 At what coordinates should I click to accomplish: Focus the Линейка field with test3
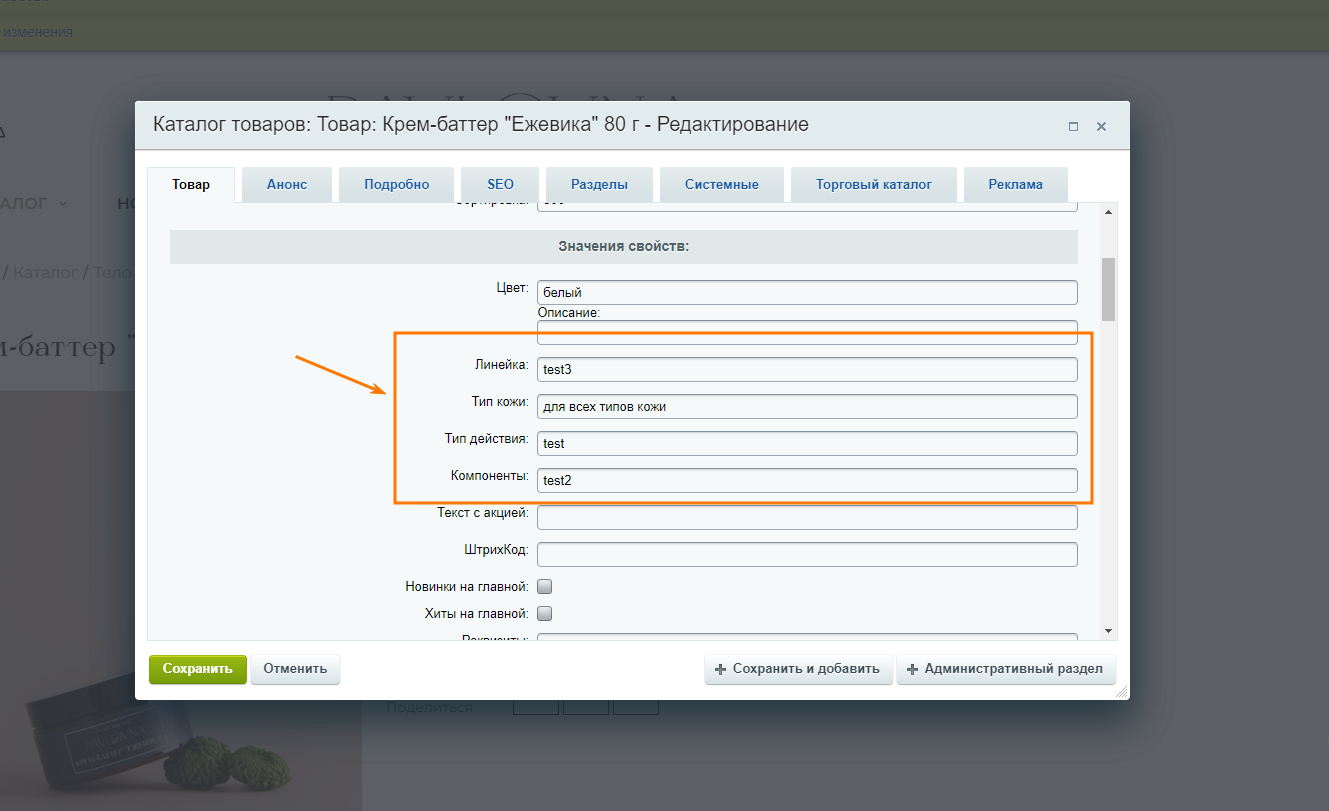coord(808,369)
